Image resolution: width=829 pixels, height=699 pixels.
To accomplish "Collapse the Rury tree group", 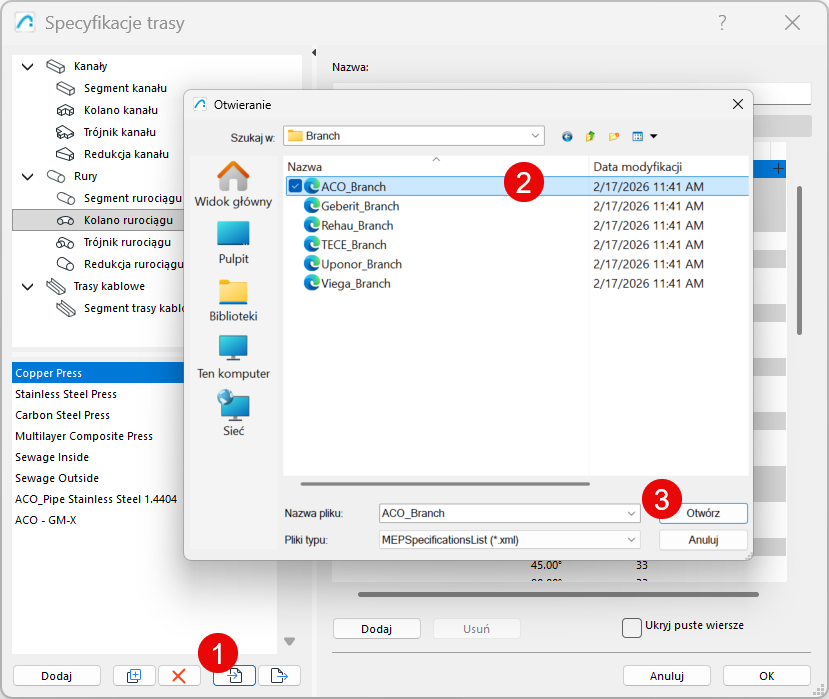I will click(x=27, y=177).
